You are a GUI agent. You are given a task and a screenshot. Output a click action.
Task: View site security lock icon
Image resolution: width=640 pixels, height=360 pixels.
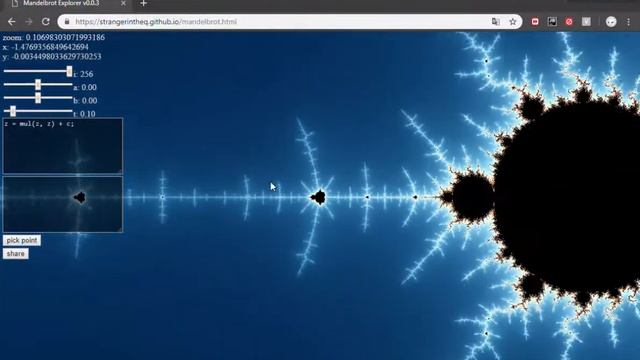click(x=67, y=22)
